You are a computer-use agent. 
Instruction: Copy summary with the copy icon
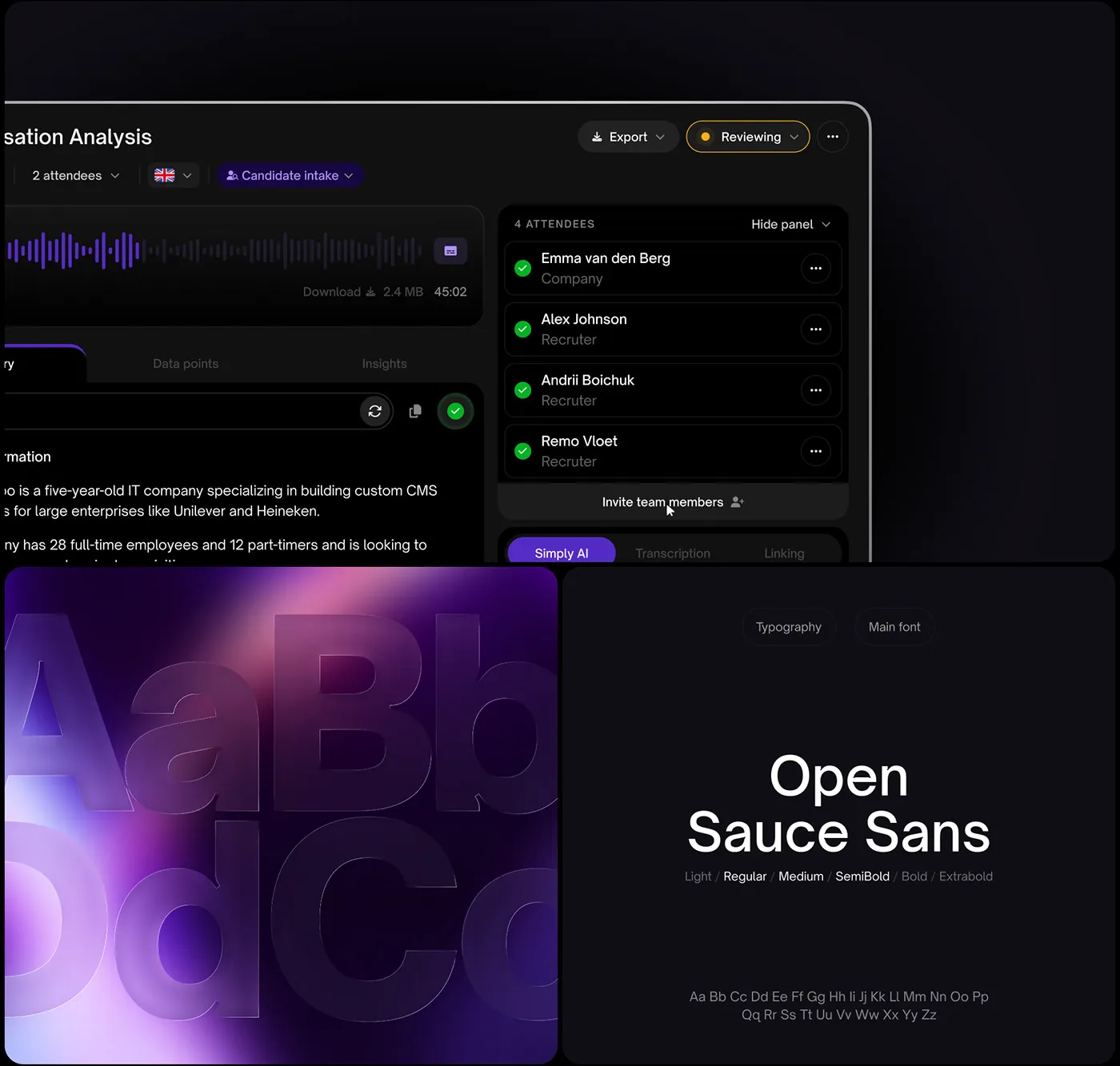pyautogui.click(x=415, y=411)
